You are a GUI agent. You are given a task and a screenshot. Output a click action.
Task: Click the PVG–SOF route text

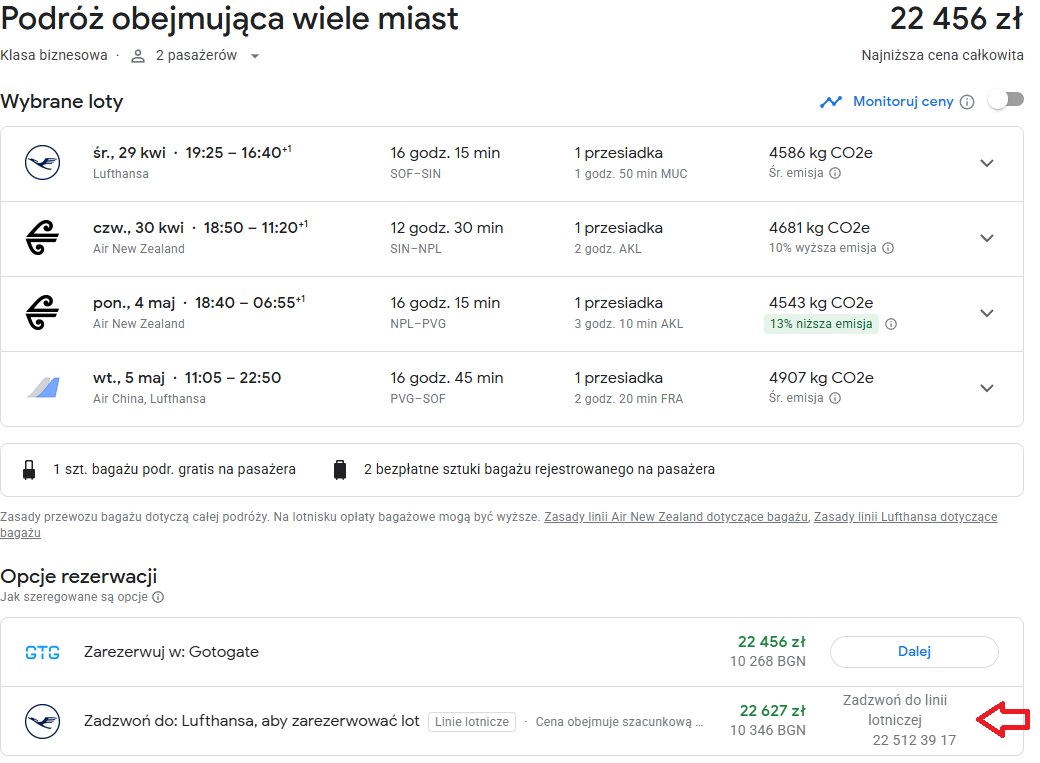pos(417,399)
